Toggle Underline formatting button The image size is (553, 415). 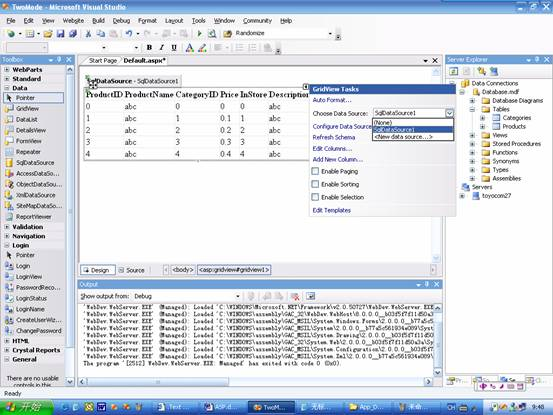pyautogui.click(x=174, y=47)
